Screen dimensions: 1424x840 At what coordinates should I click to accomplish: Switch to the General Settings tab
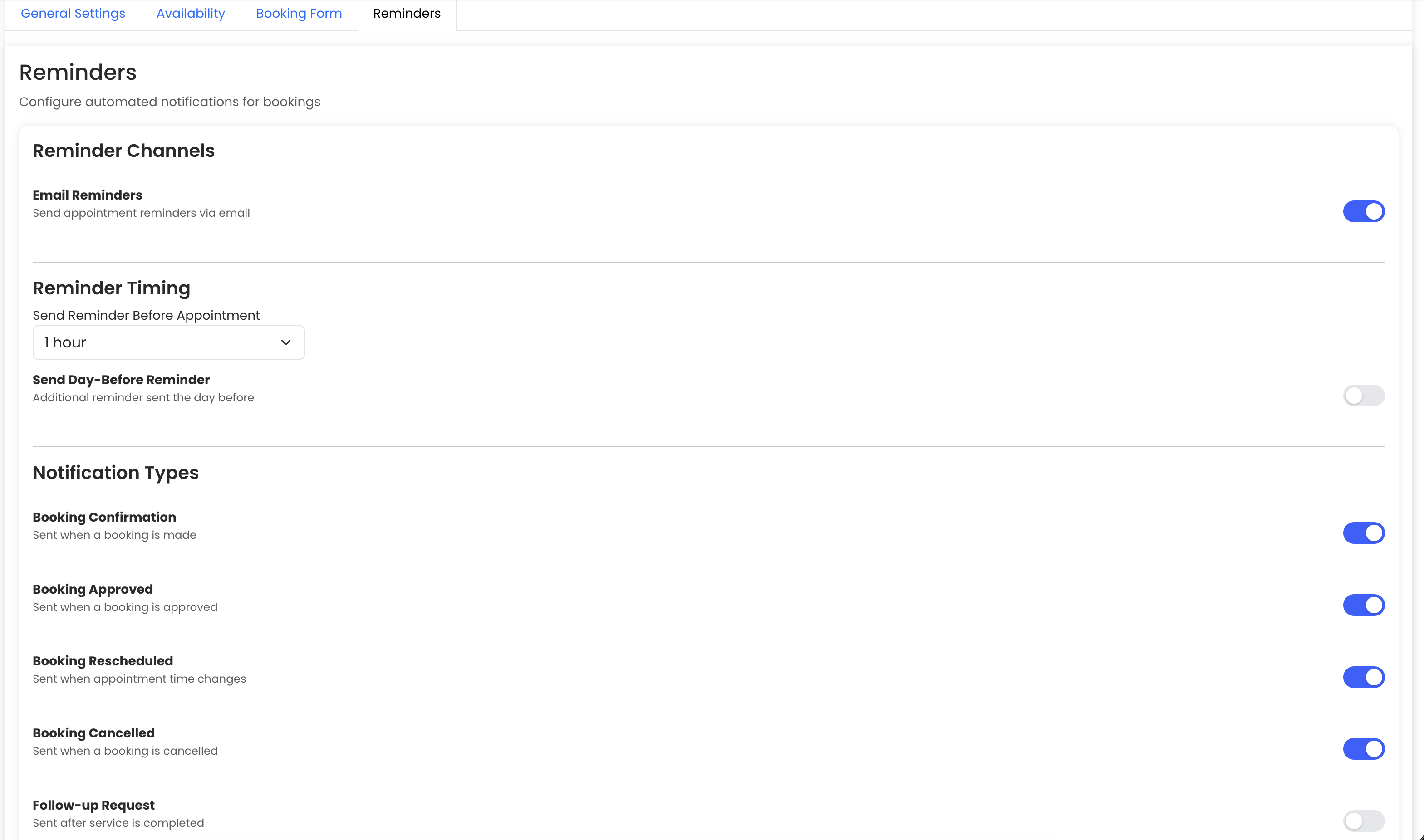coord(73,14)
